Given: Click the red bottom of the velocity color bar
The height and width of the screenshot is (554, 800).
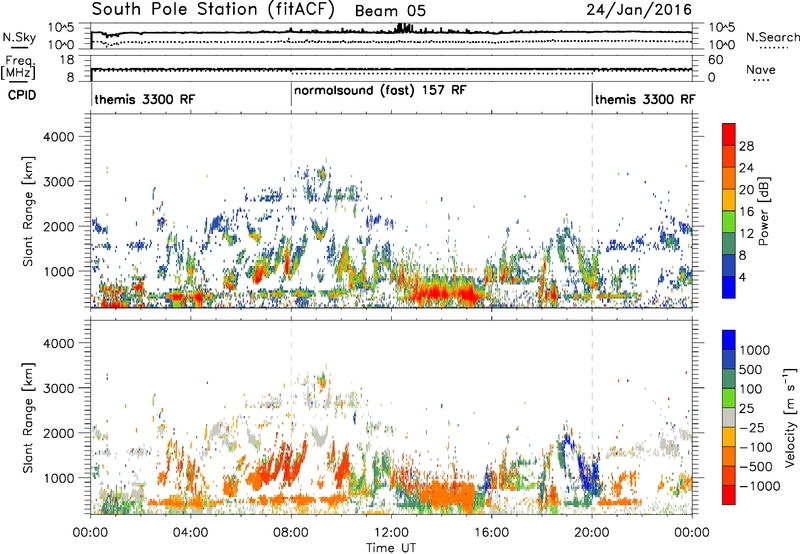Looking at the screenshot, I should click(x=729, y=494).
